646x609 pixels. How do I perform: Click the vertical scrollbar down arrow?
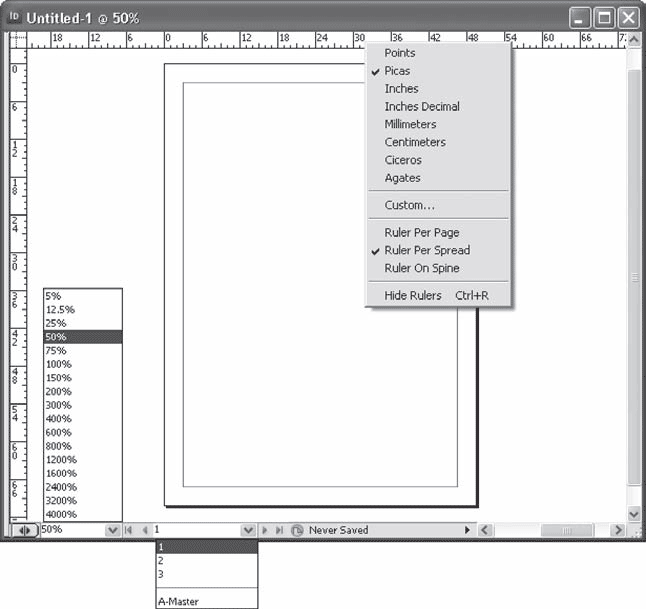pos(632,513)
